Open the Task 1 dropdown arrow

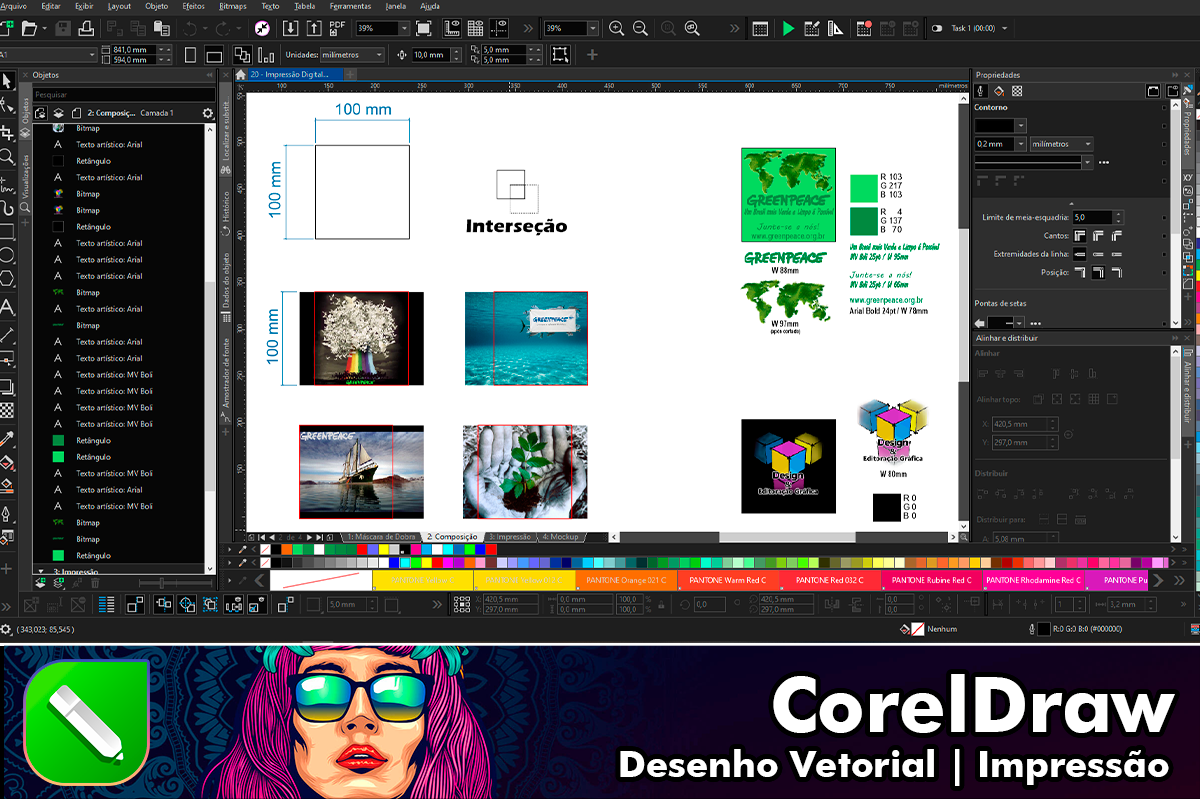tap(1004, 28)
